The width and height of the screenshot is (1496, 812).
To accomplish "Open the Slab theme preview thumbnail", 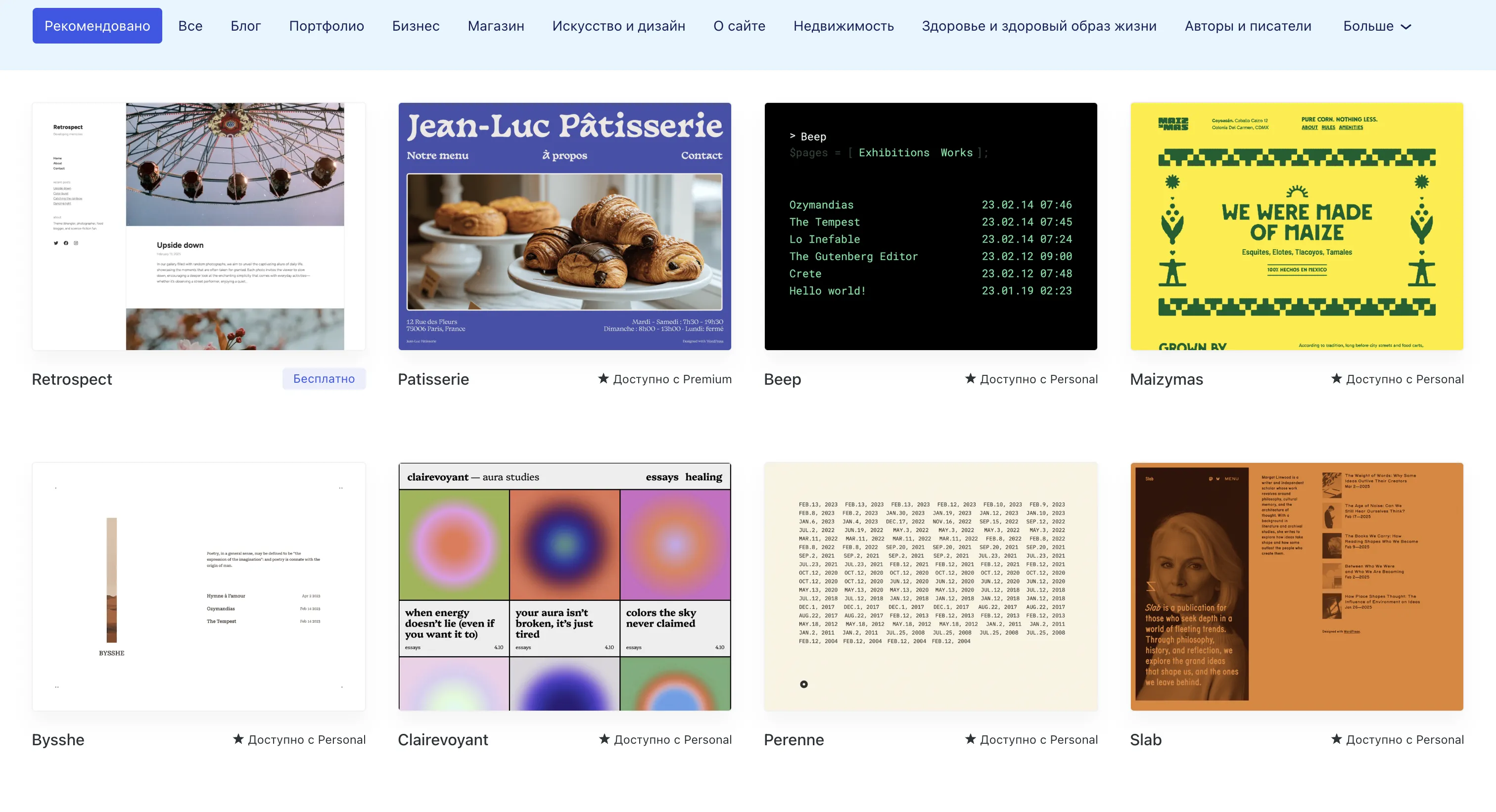I will [x=1297, y=586].
